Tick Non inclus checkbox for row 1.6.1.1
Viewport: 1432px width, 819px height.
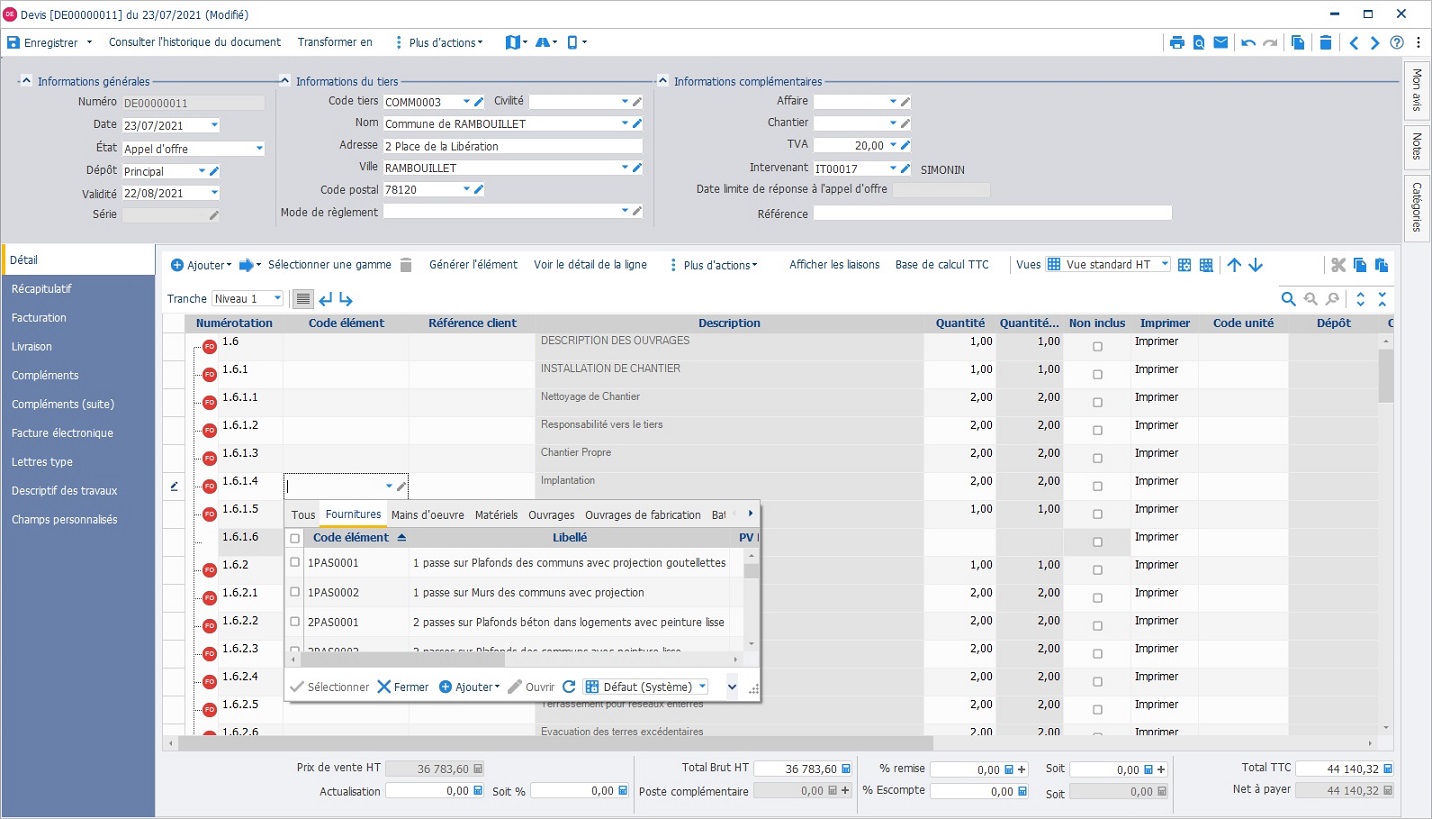pyautogui.click(x=1097, y=403)
